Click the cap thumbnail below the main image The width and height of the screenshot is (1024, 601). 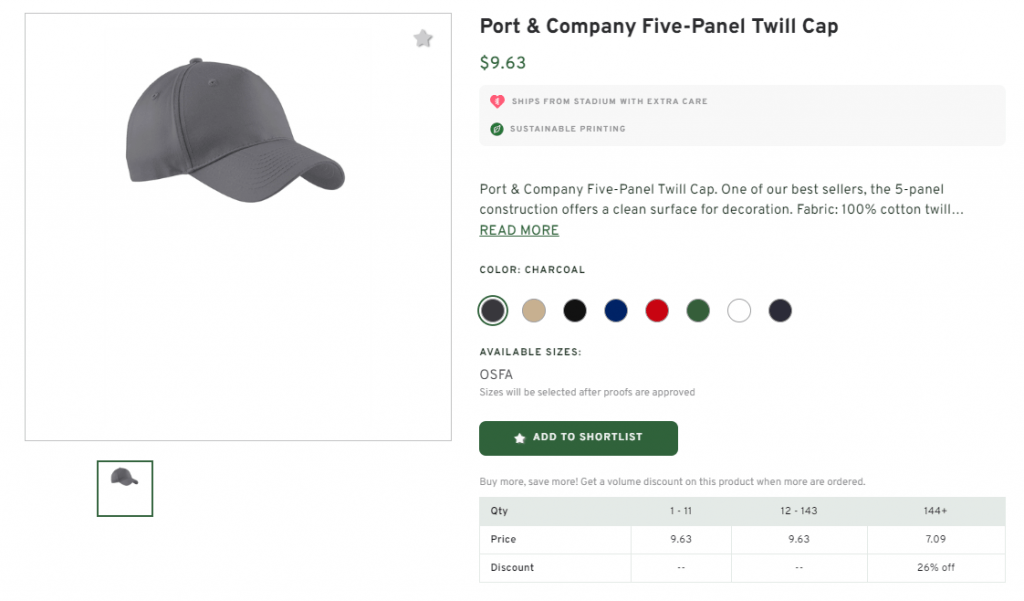tap(124, 488)
